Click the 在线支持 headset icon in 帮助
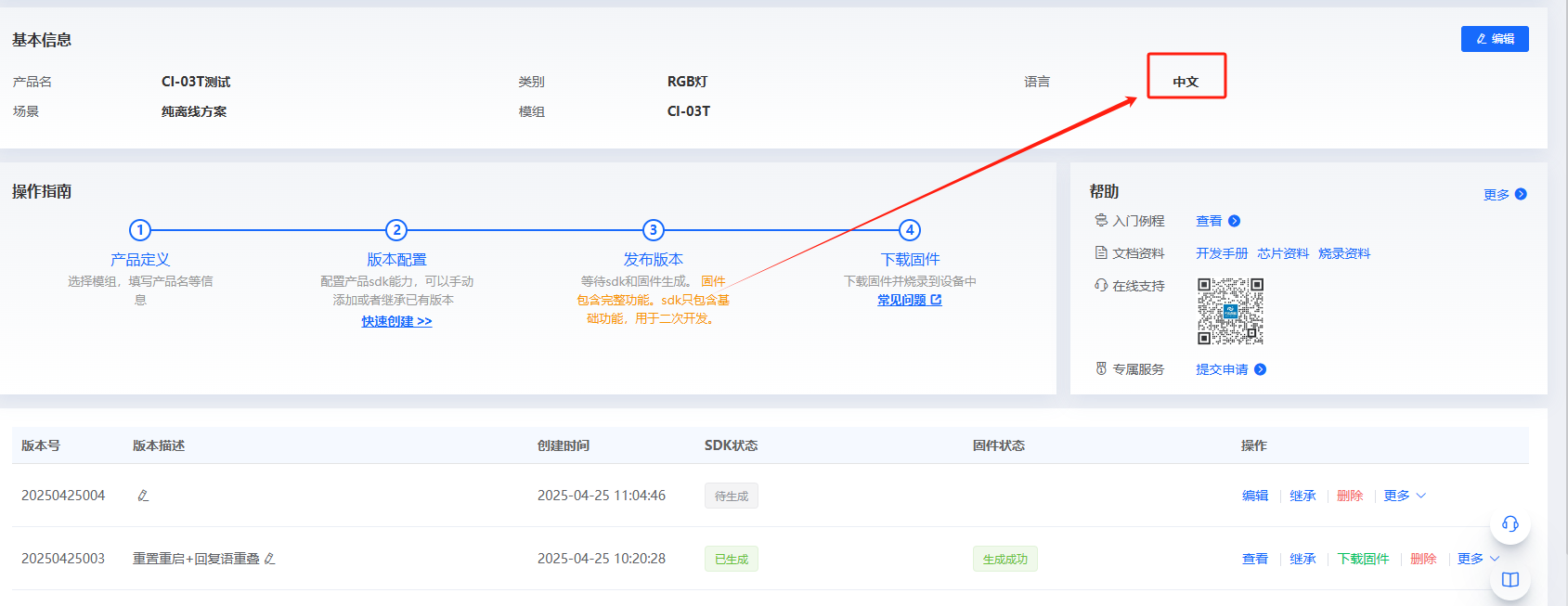The width and height of the screenshot is (1568, 606). pos(1101,285)
